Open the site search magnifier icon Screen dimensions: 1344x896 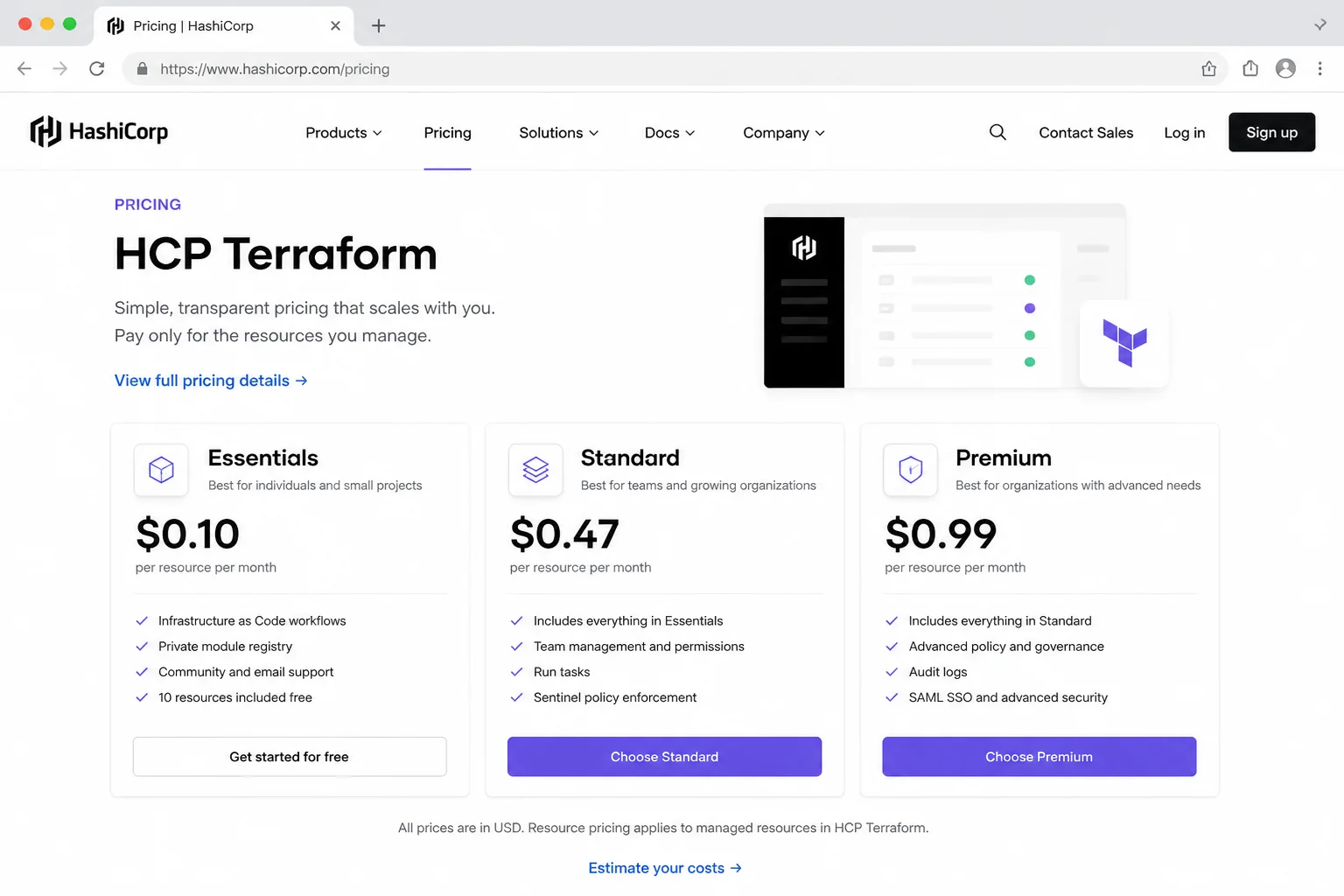click(997, 132)
